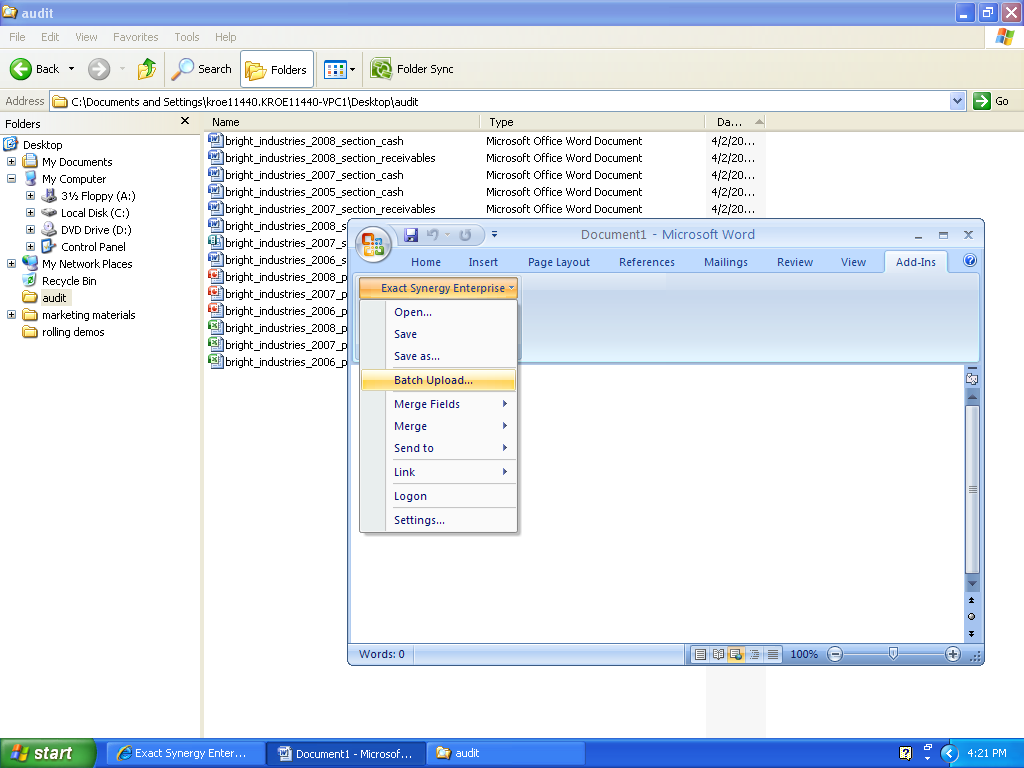Click the zoom slider handle in Word
The height and width of the screenshot is (768, 1024).
click(x=893, y=654)
